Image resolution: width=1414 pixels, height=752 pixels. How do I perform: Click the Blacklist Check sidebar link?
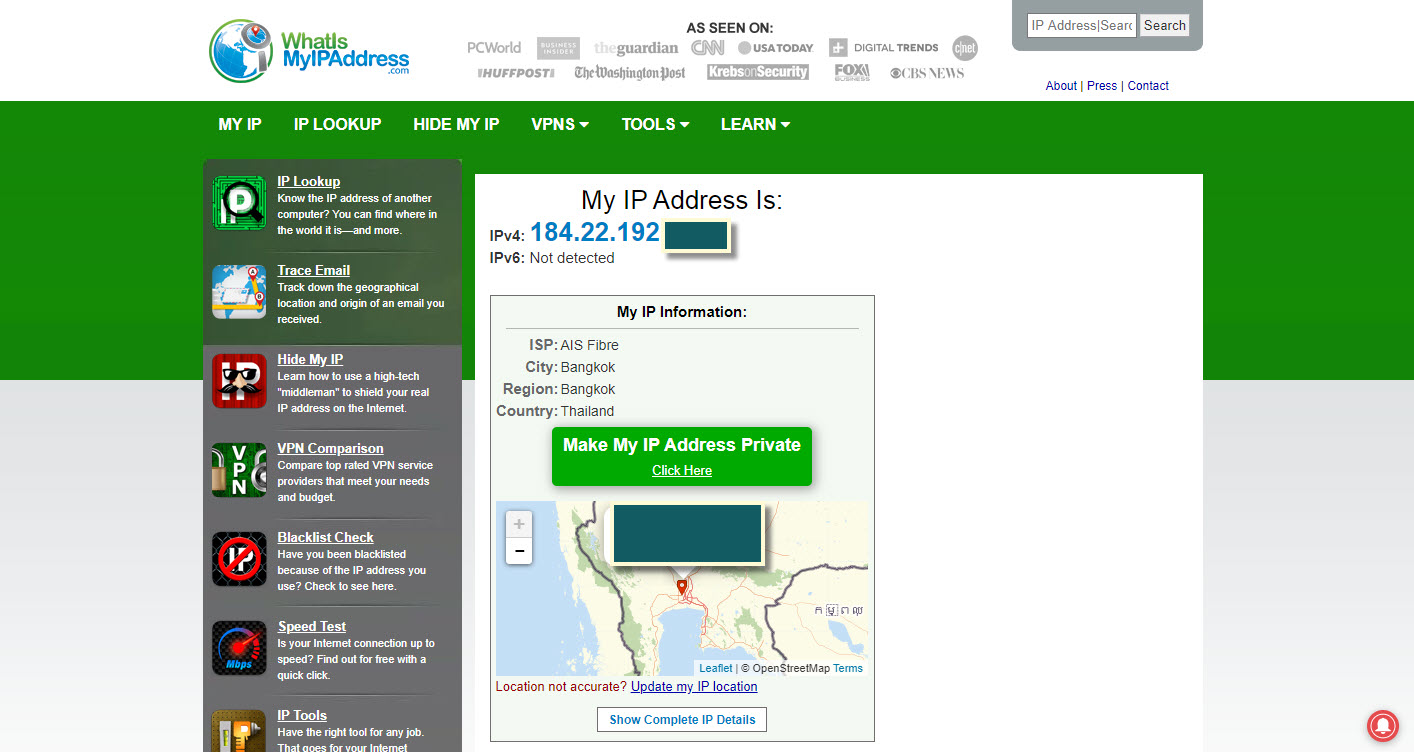325,537
